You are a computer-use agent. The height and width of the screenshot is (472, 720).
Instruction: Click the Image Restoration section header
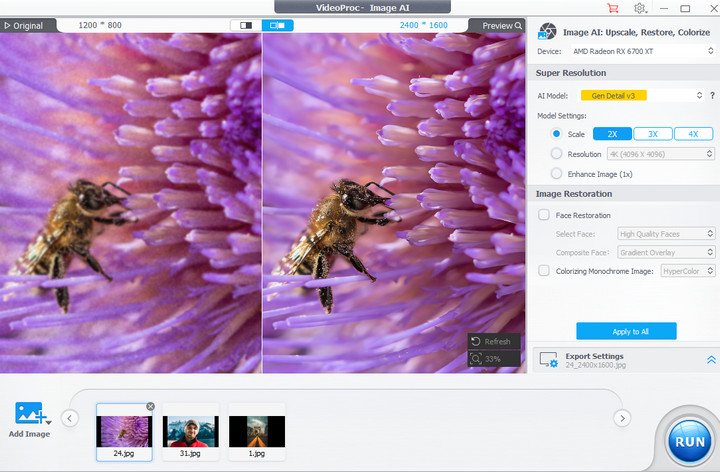pos(574,194)
